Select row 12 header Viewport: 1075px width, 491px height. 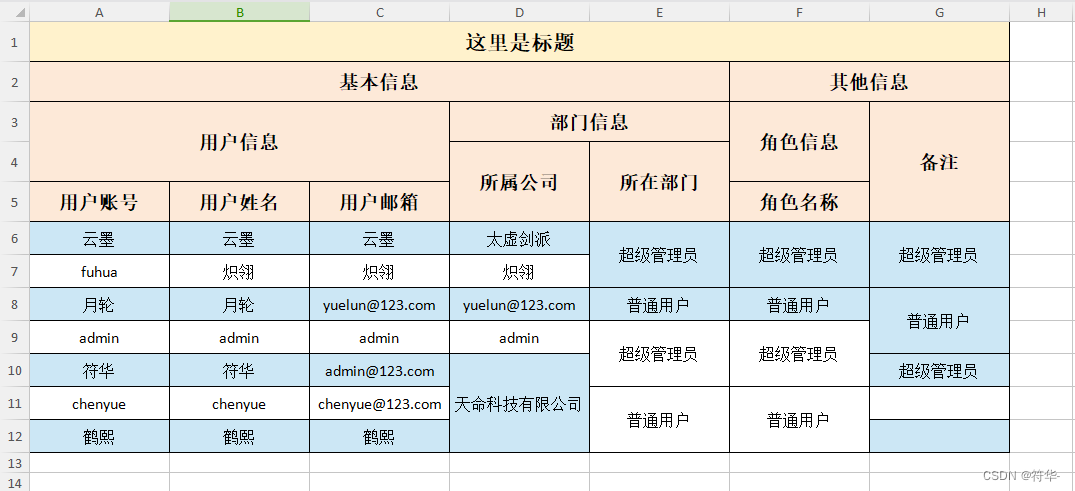click(14, 436)
